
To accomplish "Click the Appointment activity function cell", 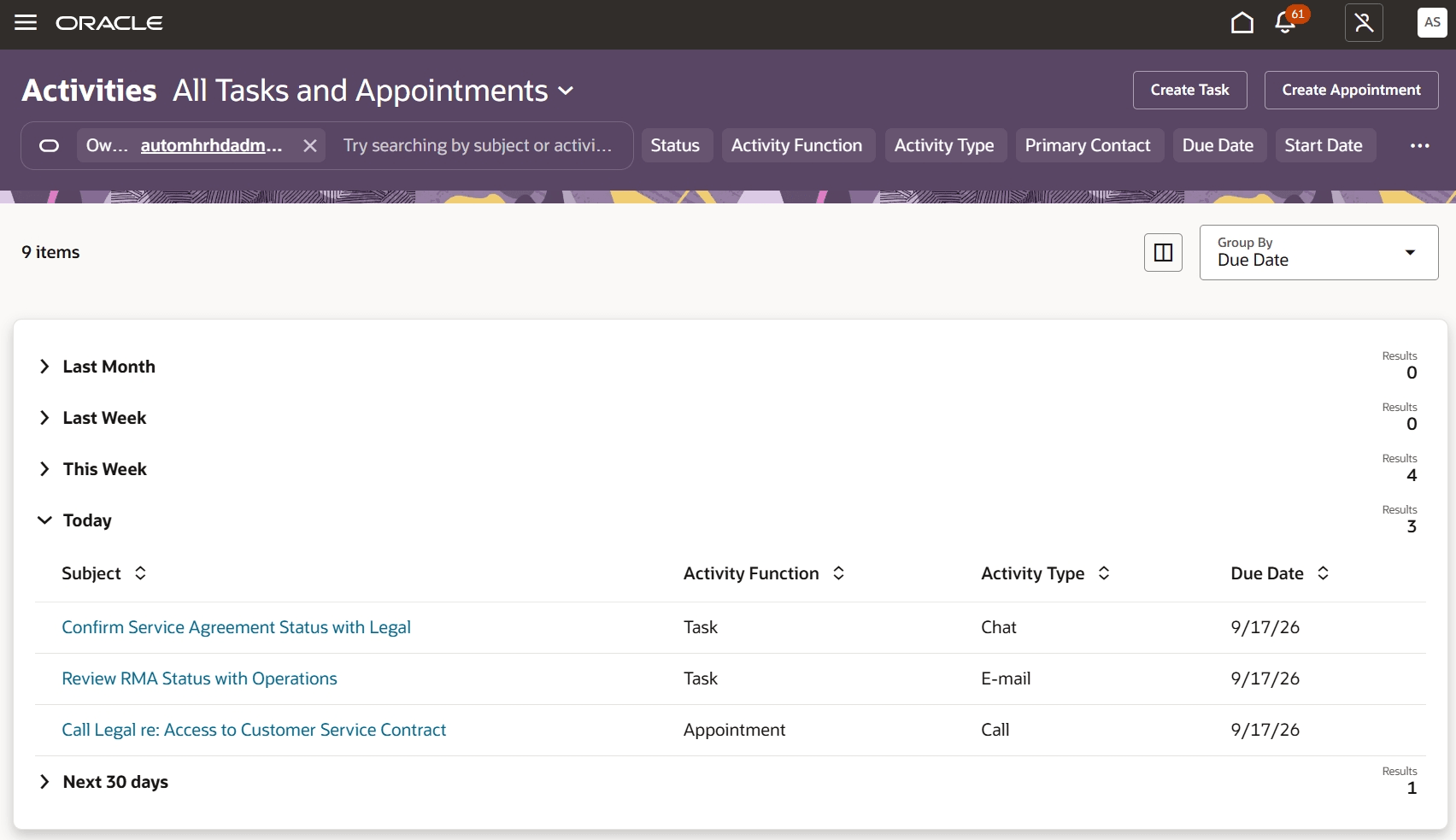I will point(734,731).
